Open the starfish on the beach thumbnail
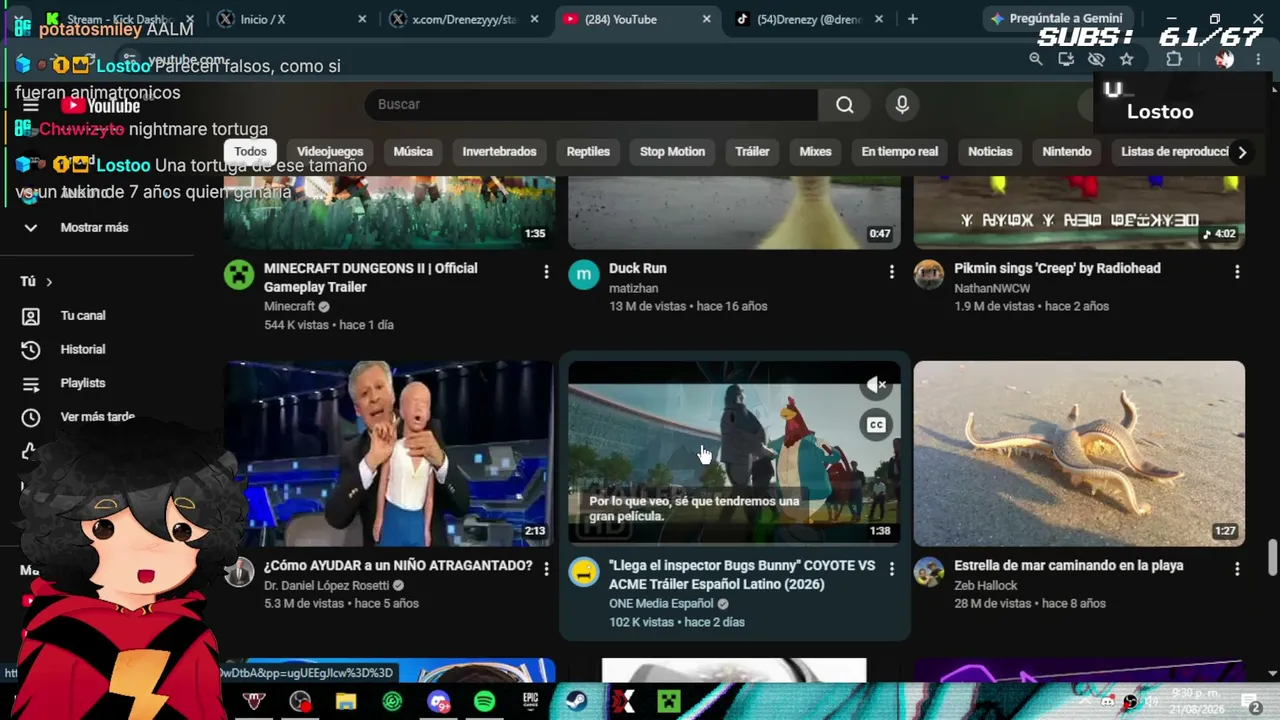The image size is (1280, 720). [1079, 454]
